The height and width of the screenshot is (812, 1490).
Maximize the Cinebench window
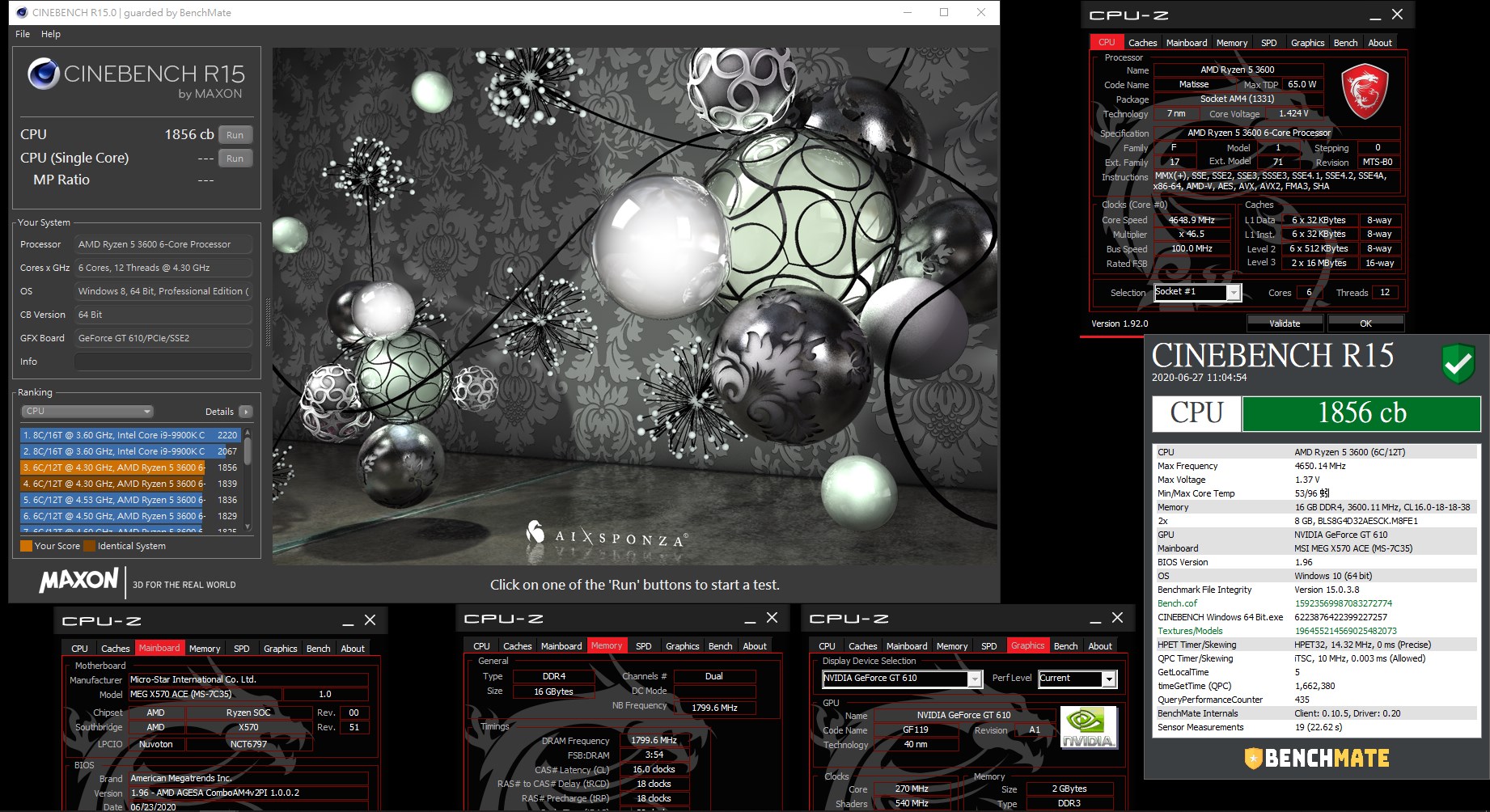944,12
